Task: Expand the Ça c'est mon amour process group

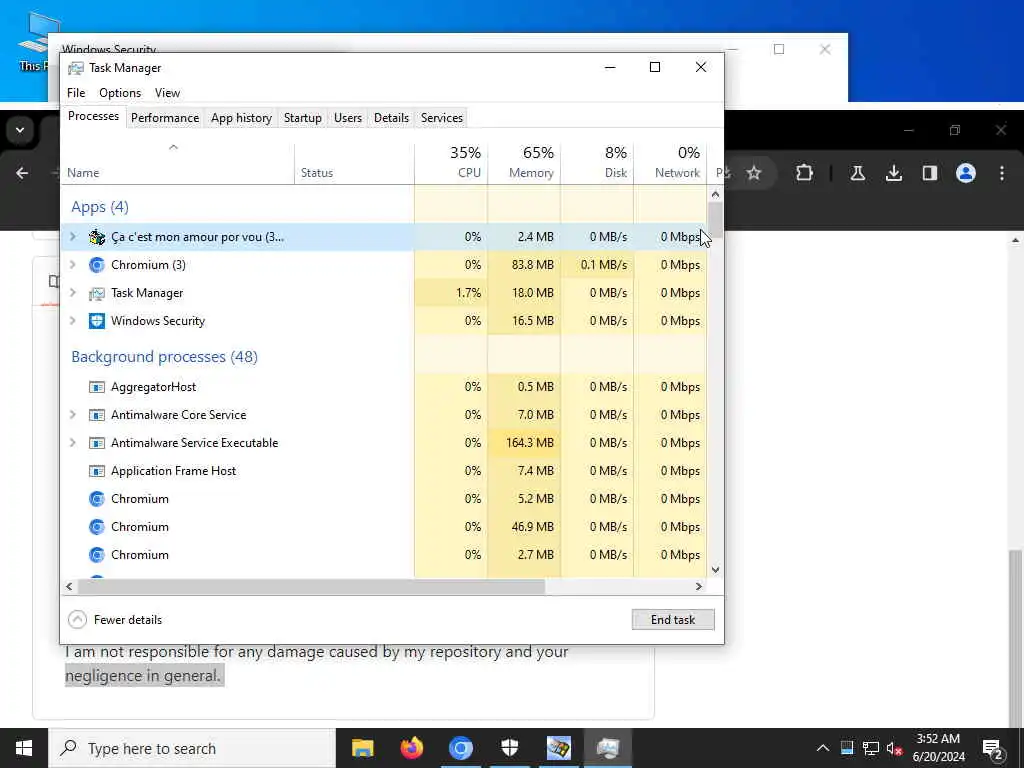Action: [72, 236]
